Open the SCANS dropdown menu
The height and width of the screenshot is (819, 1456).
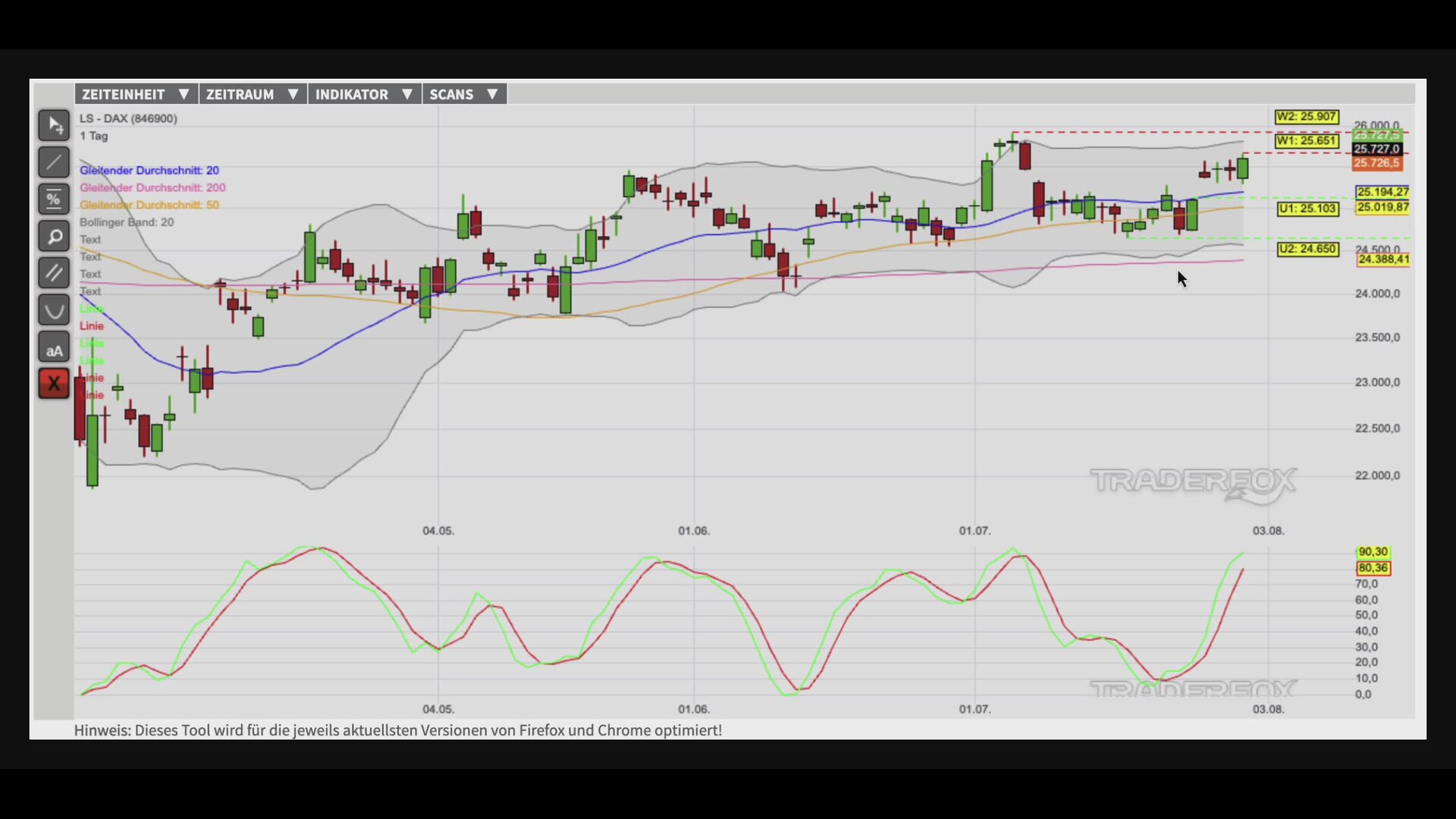tap(465, 94)
